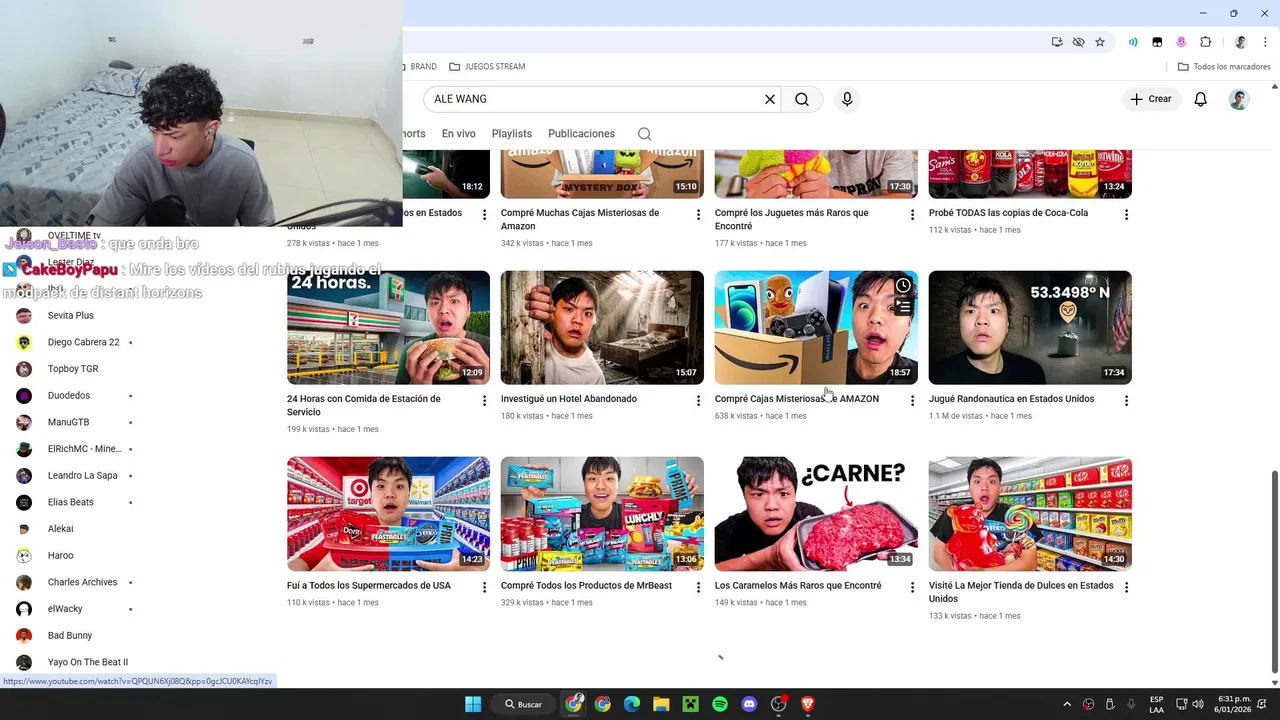
Task: Click the page's vertical scrollbar thumb
Action: [1274, 571]
